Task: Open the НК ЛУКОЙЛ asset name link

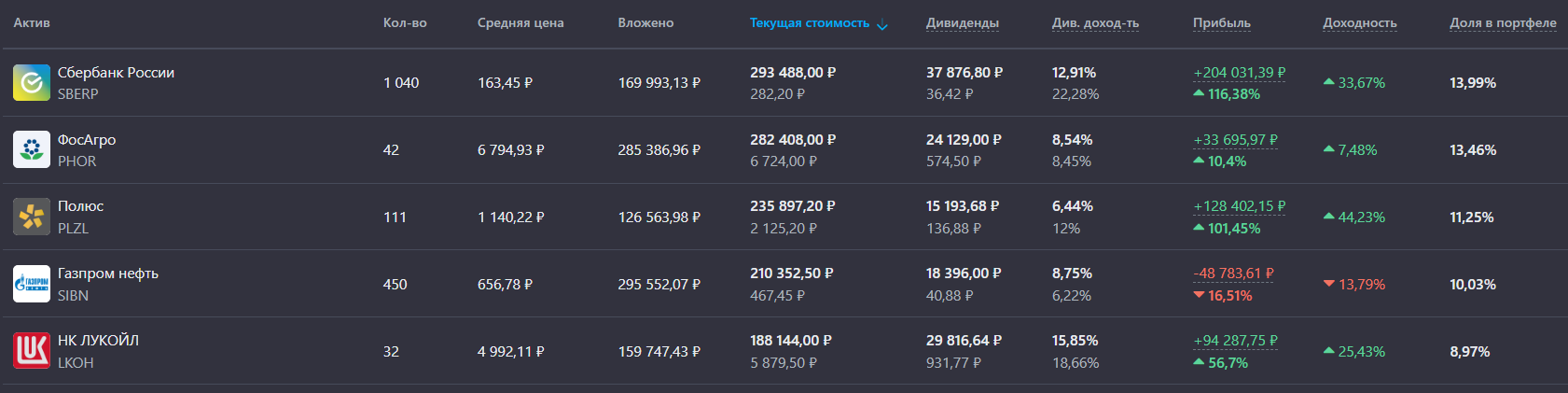Action: tap(98, 341)
